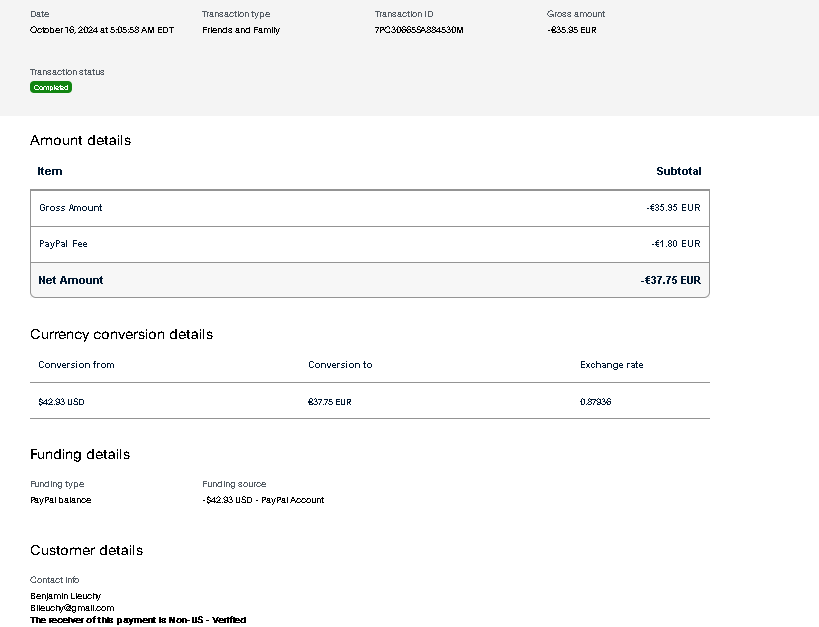Viewport: 819px width, 627px height.
Task: Select the $42.93 USD conversion from value
Action: pyautogui.click(x=62, y=402)
